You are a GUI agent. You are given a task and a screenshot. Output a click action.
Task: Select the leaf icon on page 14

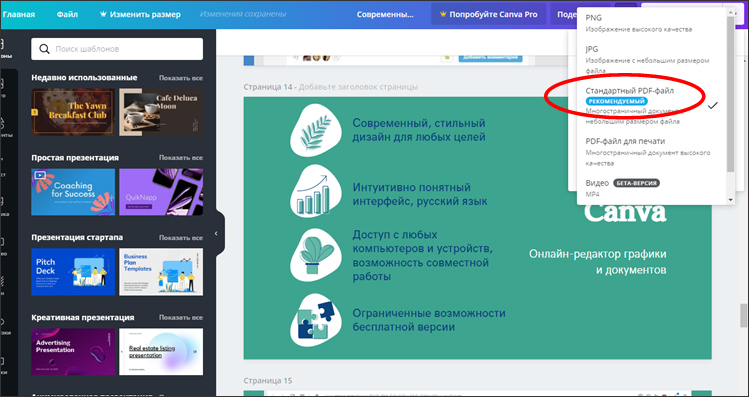click(315, 130)
